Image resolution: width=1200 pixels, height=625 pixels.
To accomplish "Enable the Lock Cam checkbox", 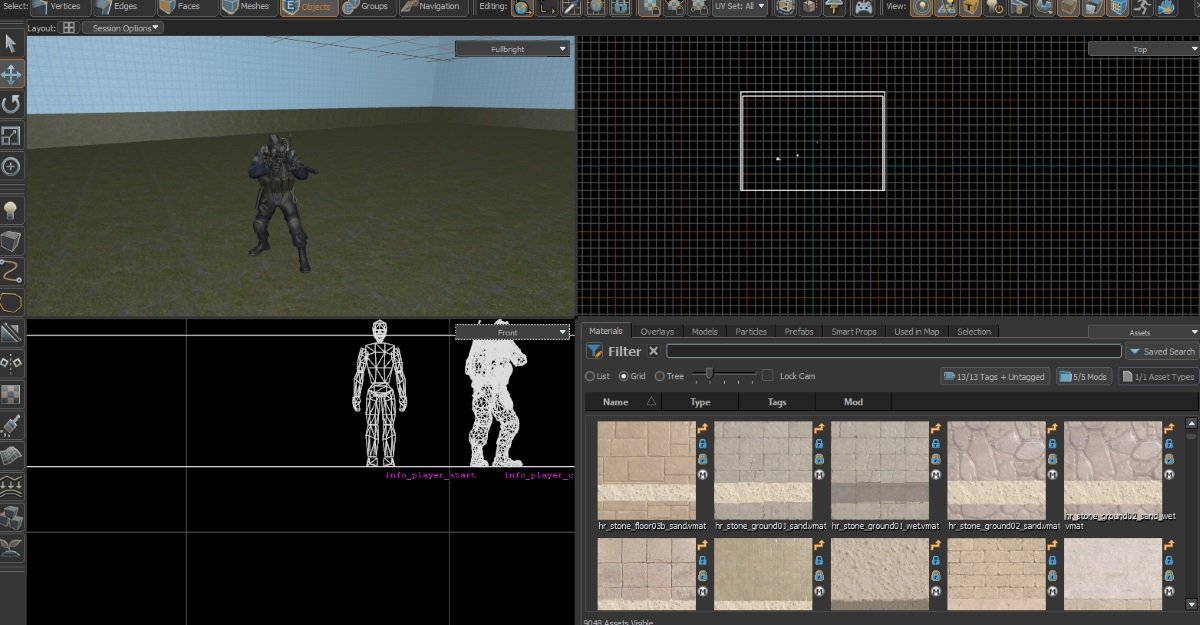I will point(768,376).
